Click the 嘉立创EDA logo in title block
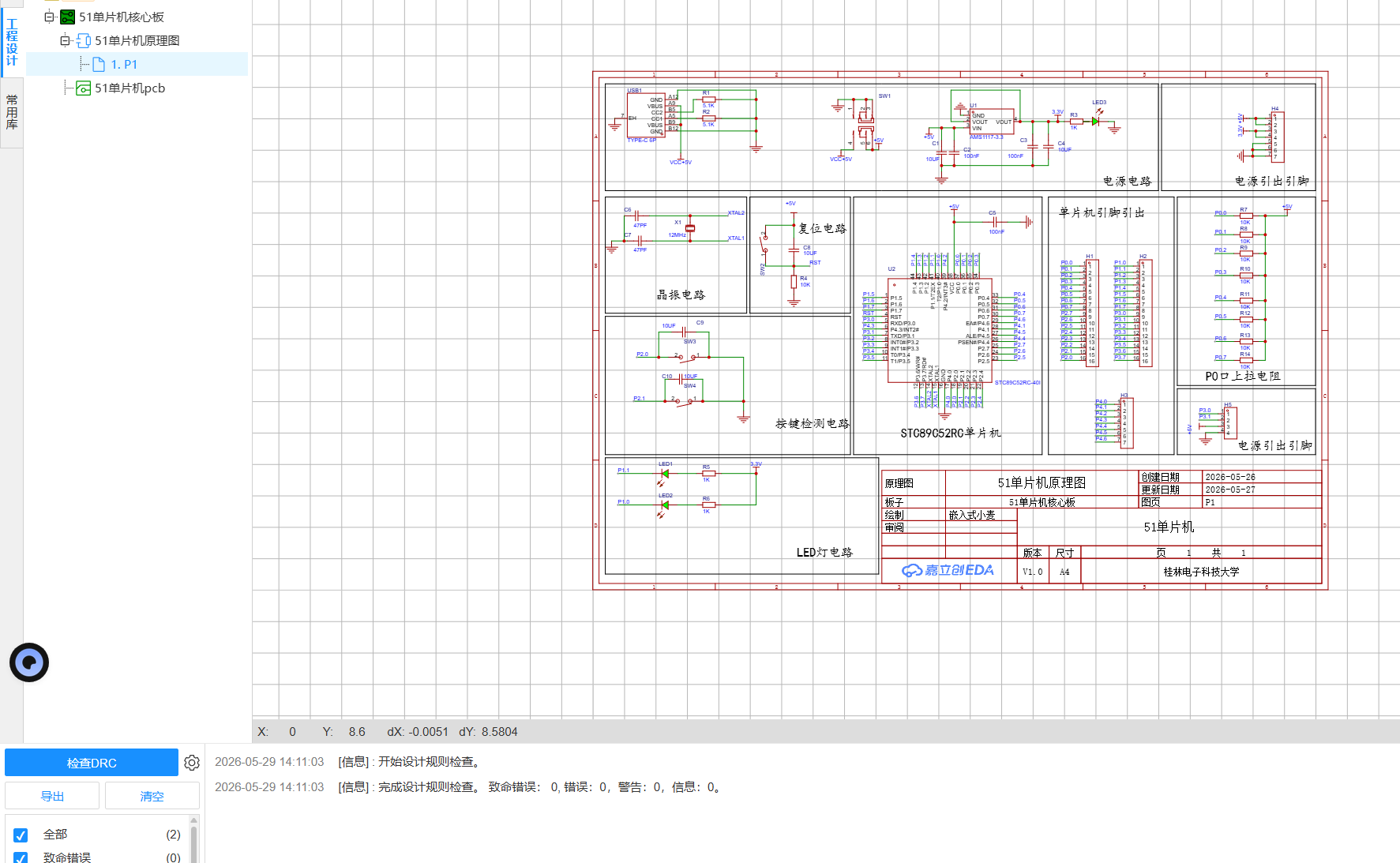The image size is (1400, 863). click(x=948, y=570)
